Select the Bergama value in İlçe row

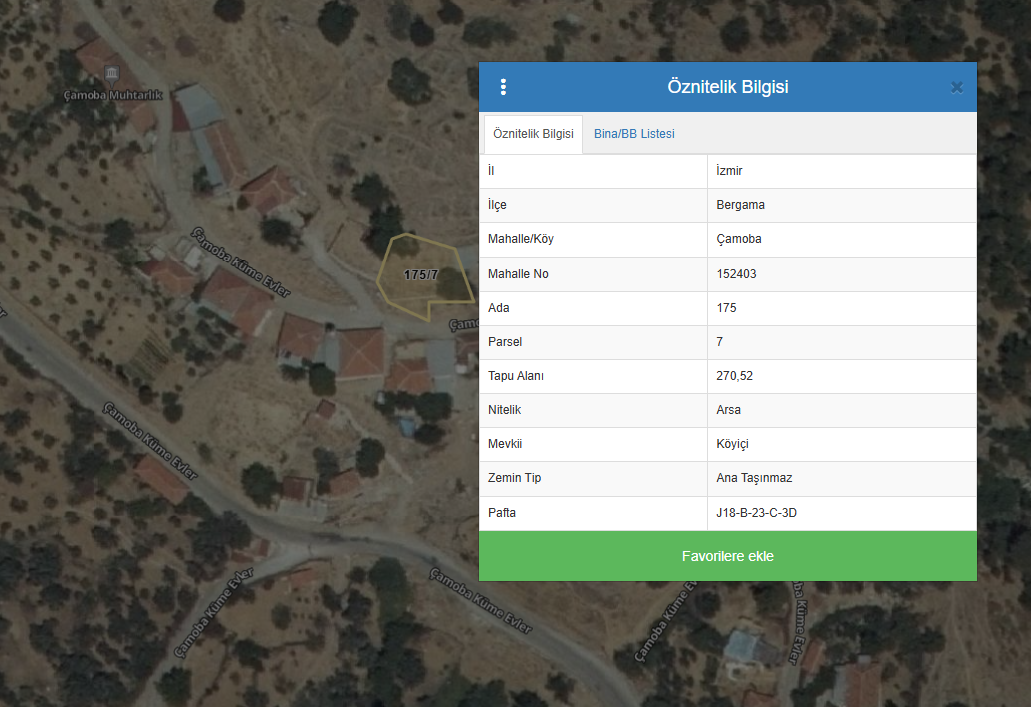740,205
